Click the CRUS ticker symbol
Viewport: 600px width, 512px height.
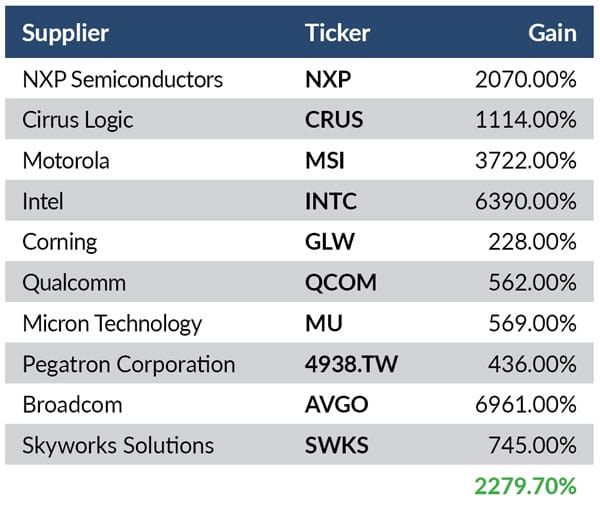coord(334,120)
